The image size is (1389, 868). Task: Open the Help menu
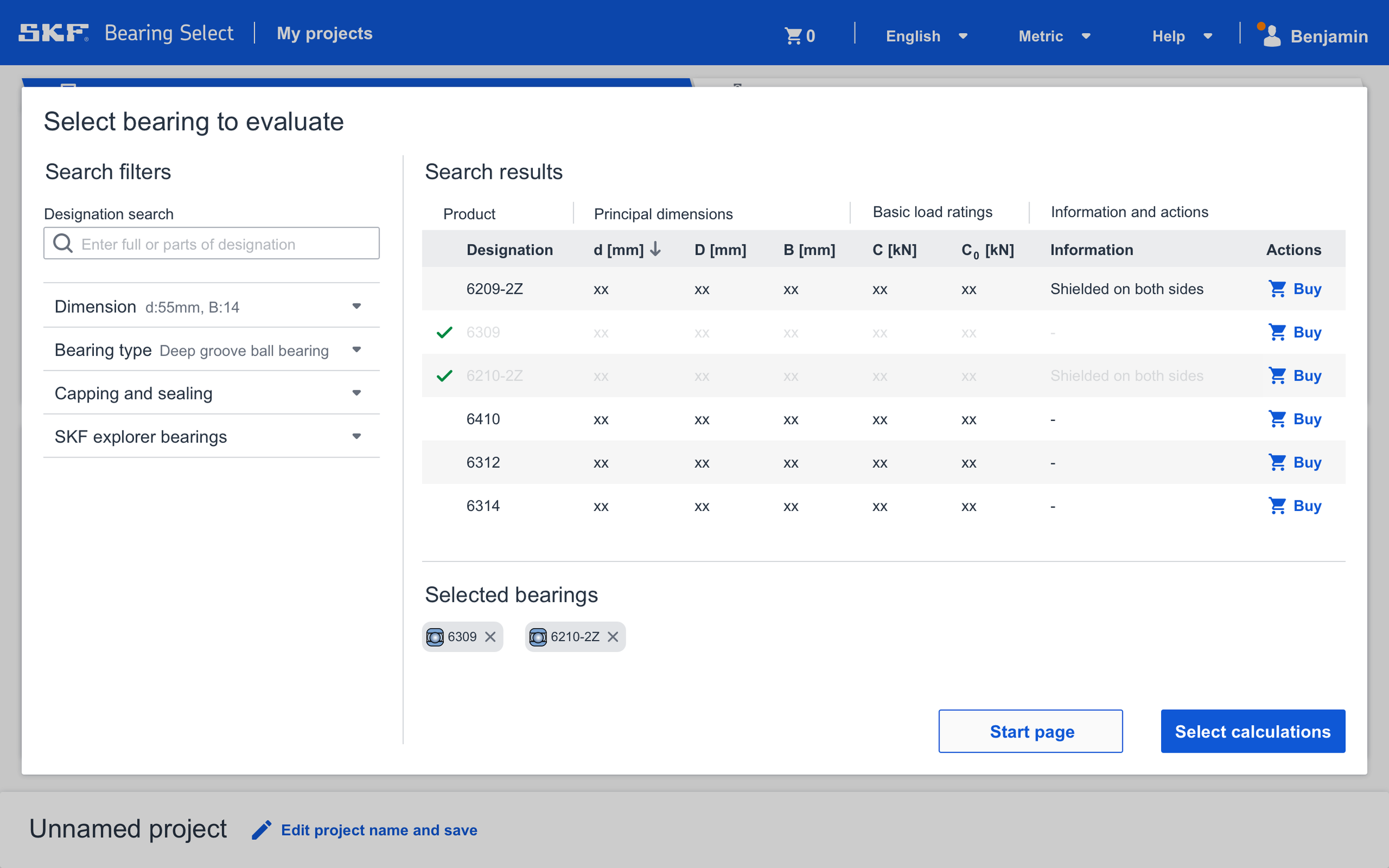(1181, 36)
